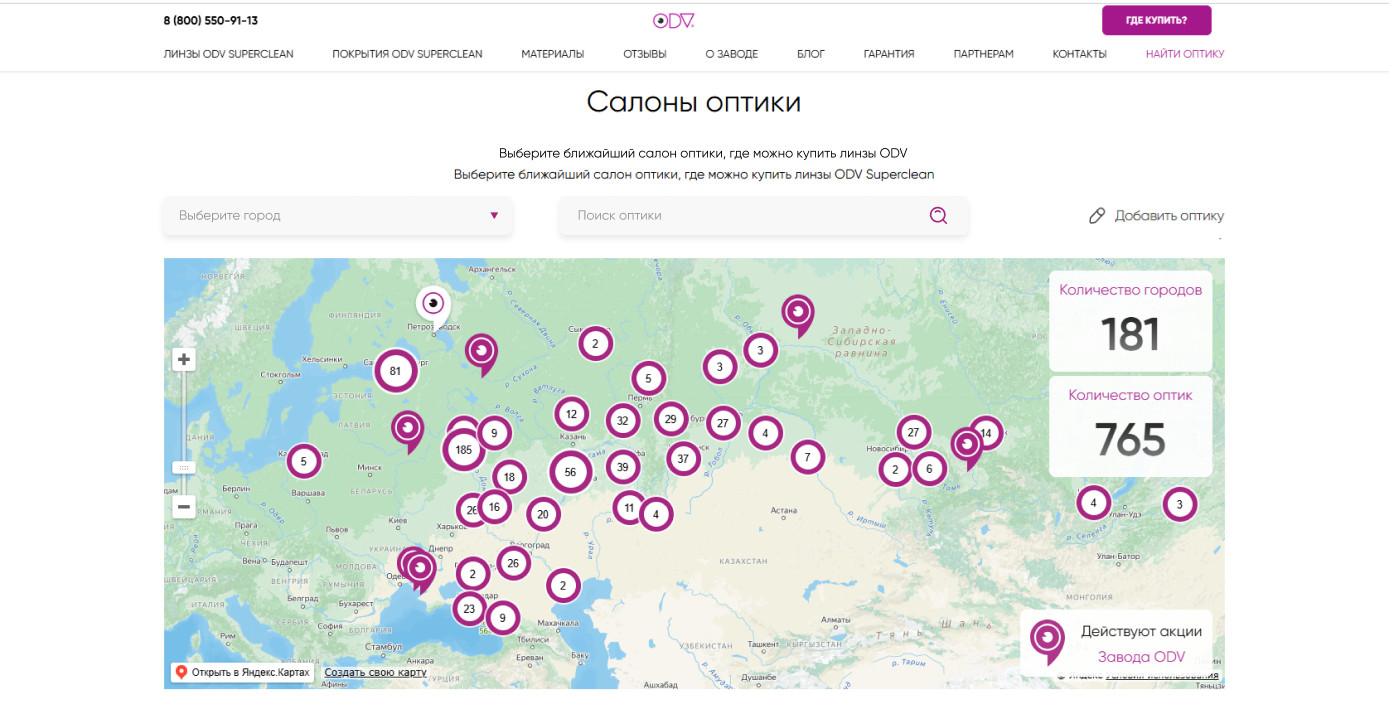Click Открыть в Яндекс.Картах button
This screenshot has height=714, width=1389.
243,672
